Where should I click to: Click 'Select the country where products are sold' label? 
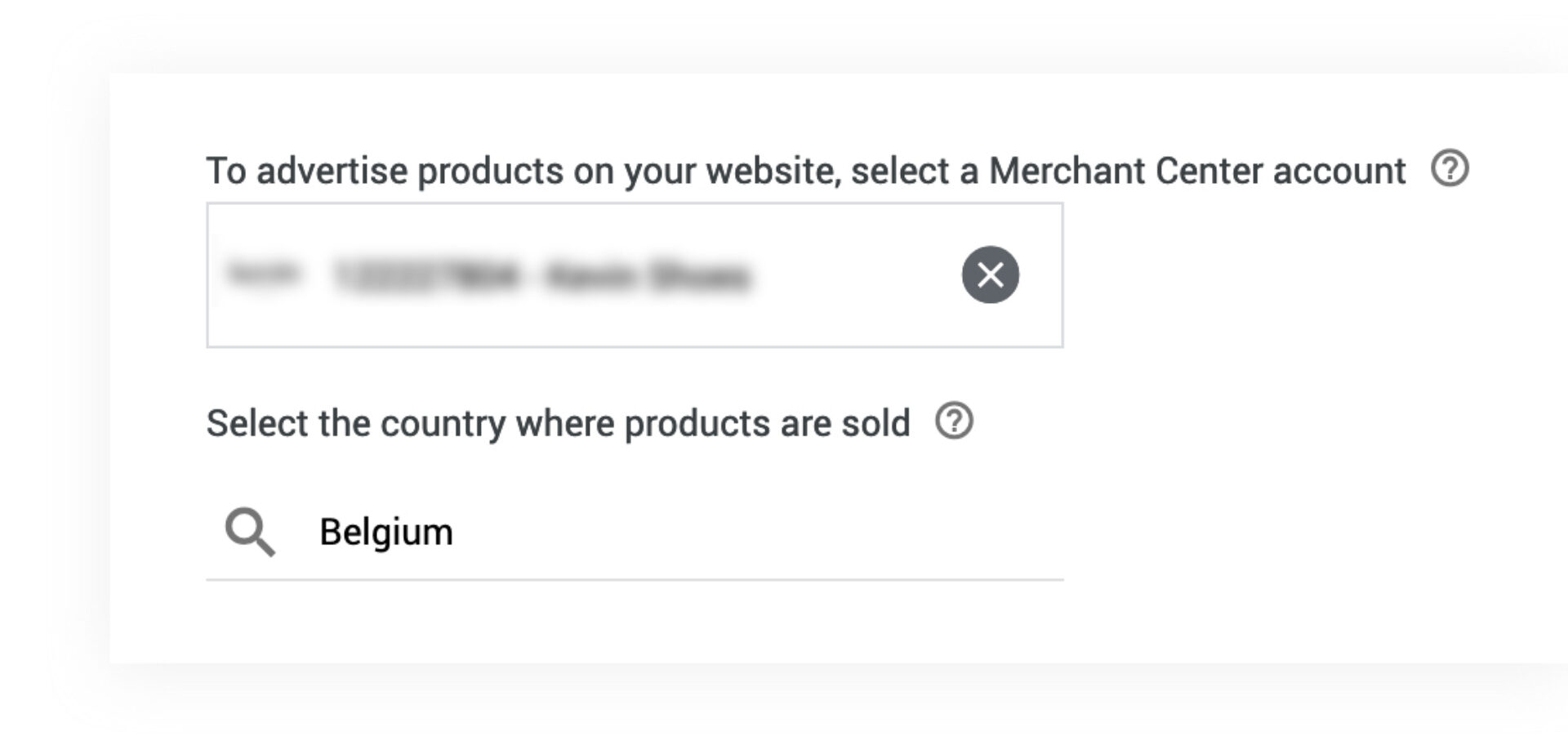click(x=558, y=423)
